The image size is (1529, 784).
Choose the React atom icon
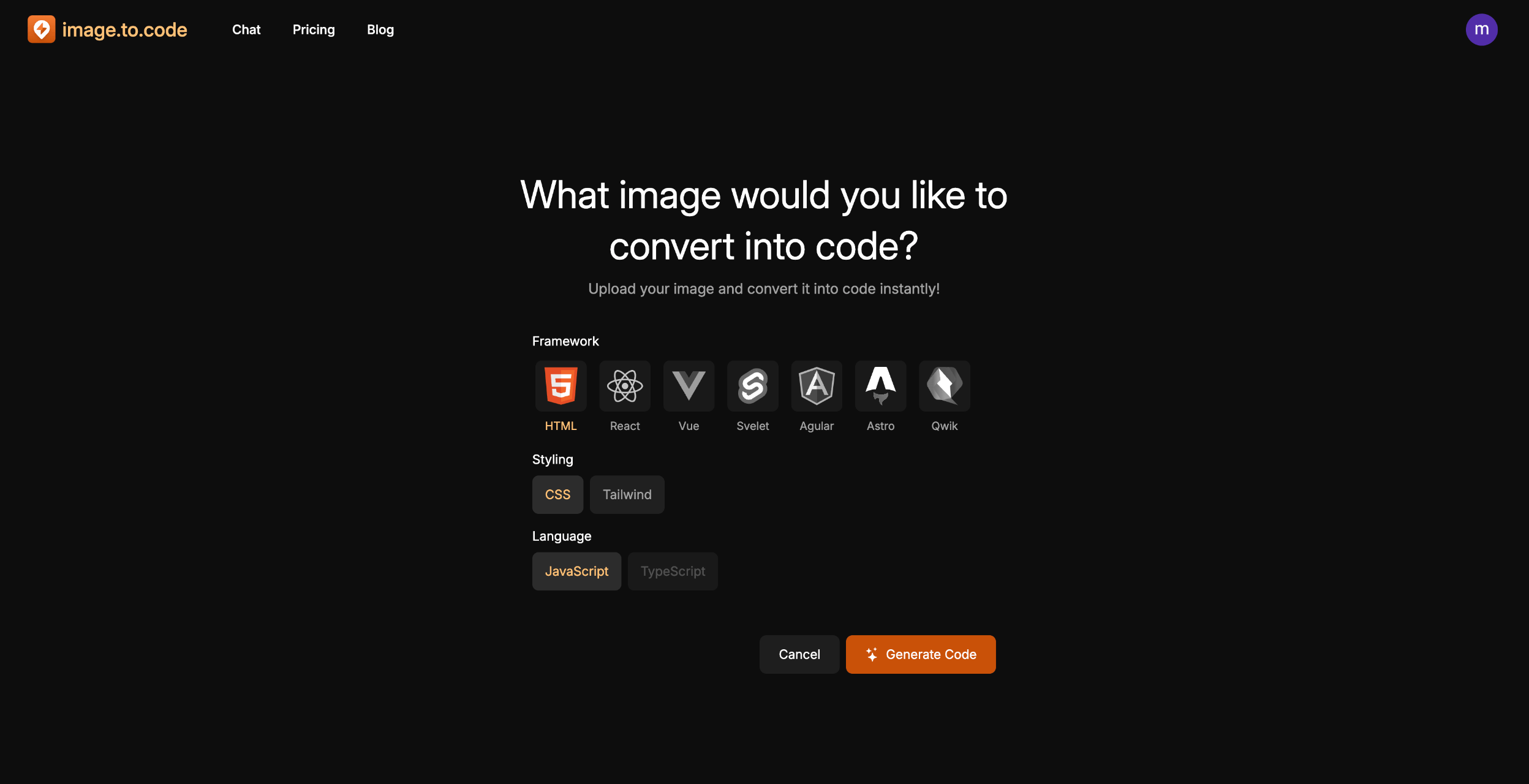coord(624,386)
